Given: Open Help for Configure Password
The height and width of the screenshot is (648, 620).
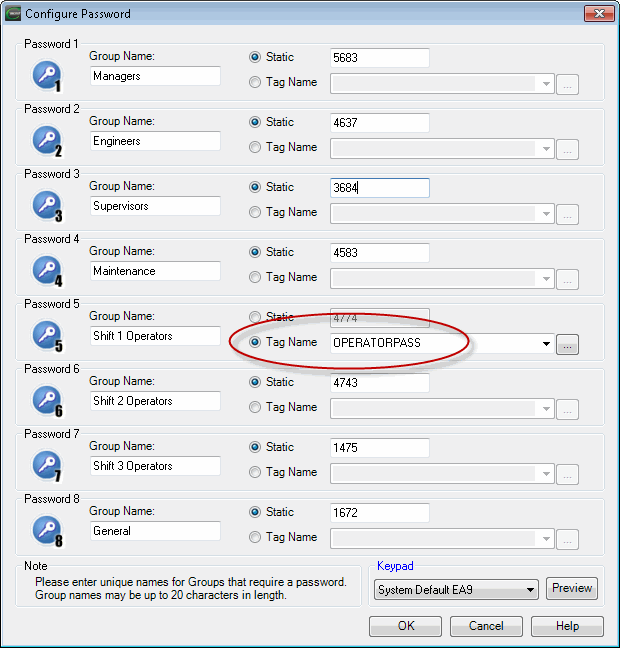Looking at the screenshot, I should click(x=567, y=626).
